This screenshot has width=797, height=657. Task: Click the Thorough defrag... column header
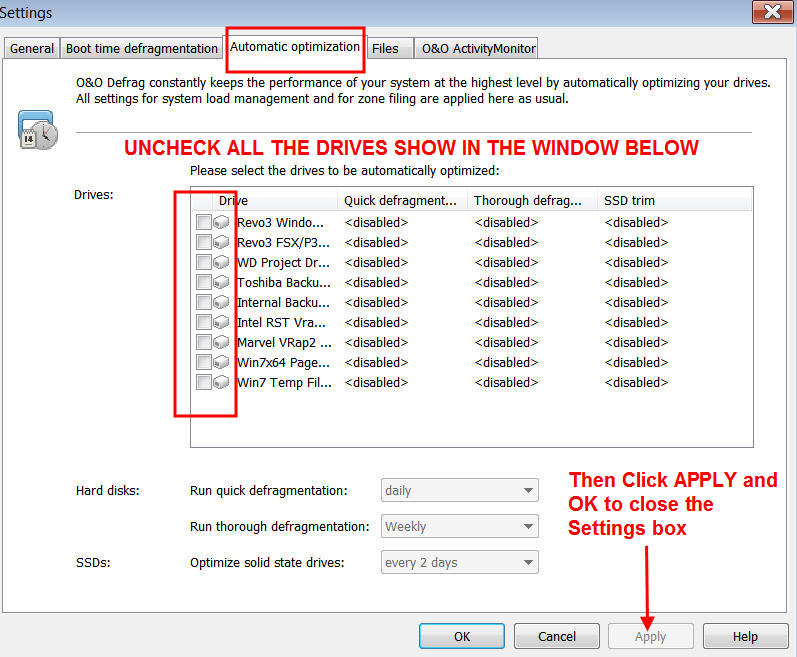532,200
